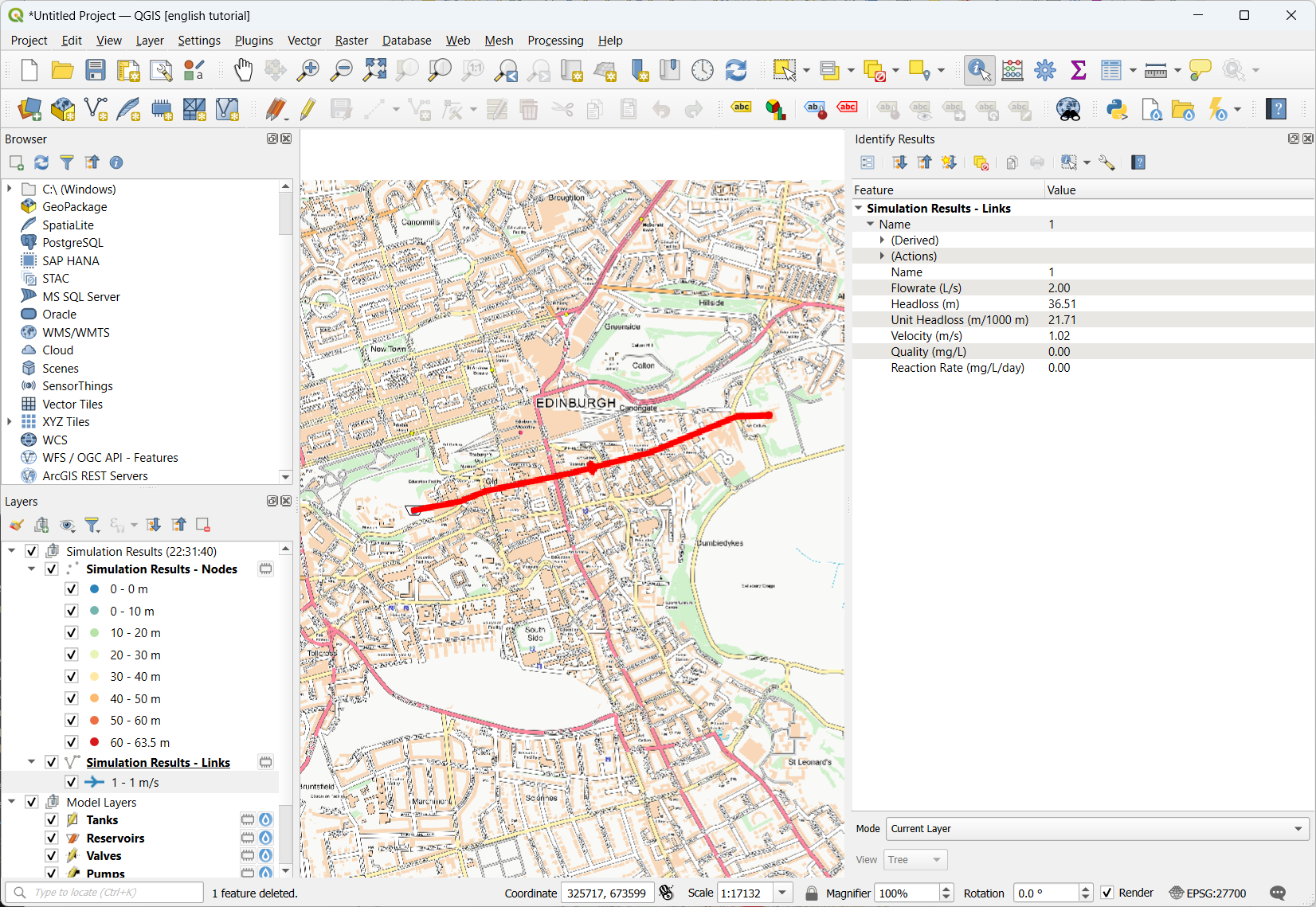The height and width of the screenshot is (907, 1316).
Task: Click Statistical Summary sigma icon
Action: [1079, 70]
